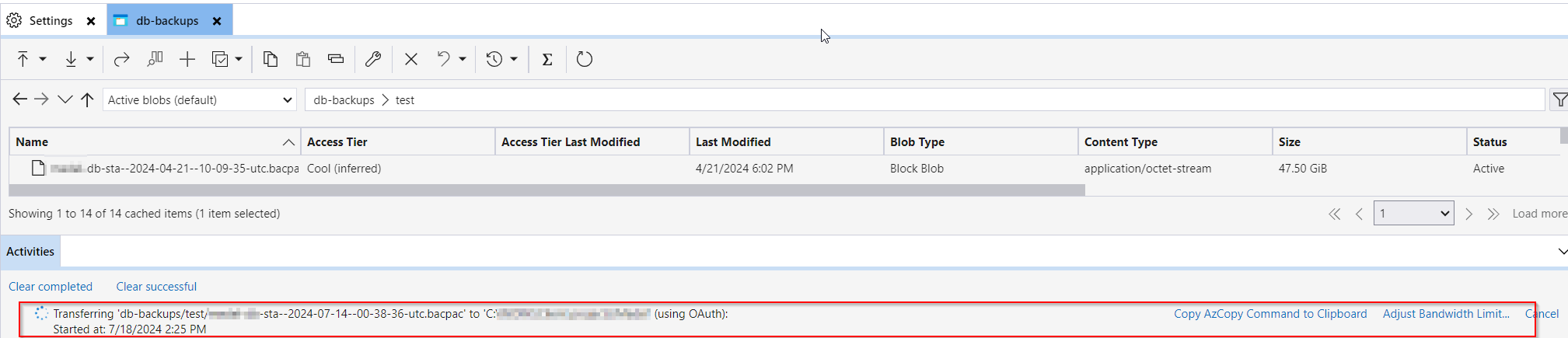1568x338 pixels.
Task: Click the Delete X icon in toolbar
Action: [411, 59]
